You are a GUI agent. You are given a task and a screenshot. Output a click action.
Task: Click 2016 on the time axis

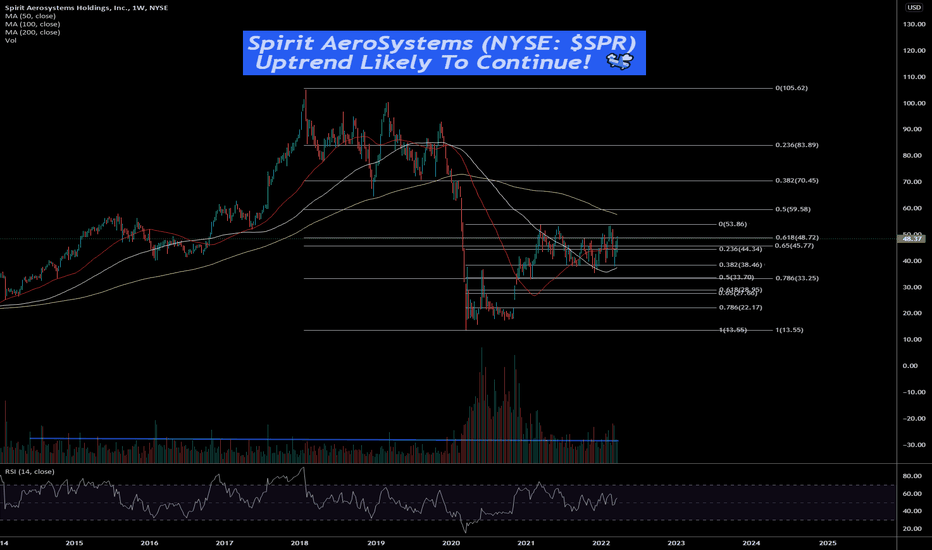149,543
